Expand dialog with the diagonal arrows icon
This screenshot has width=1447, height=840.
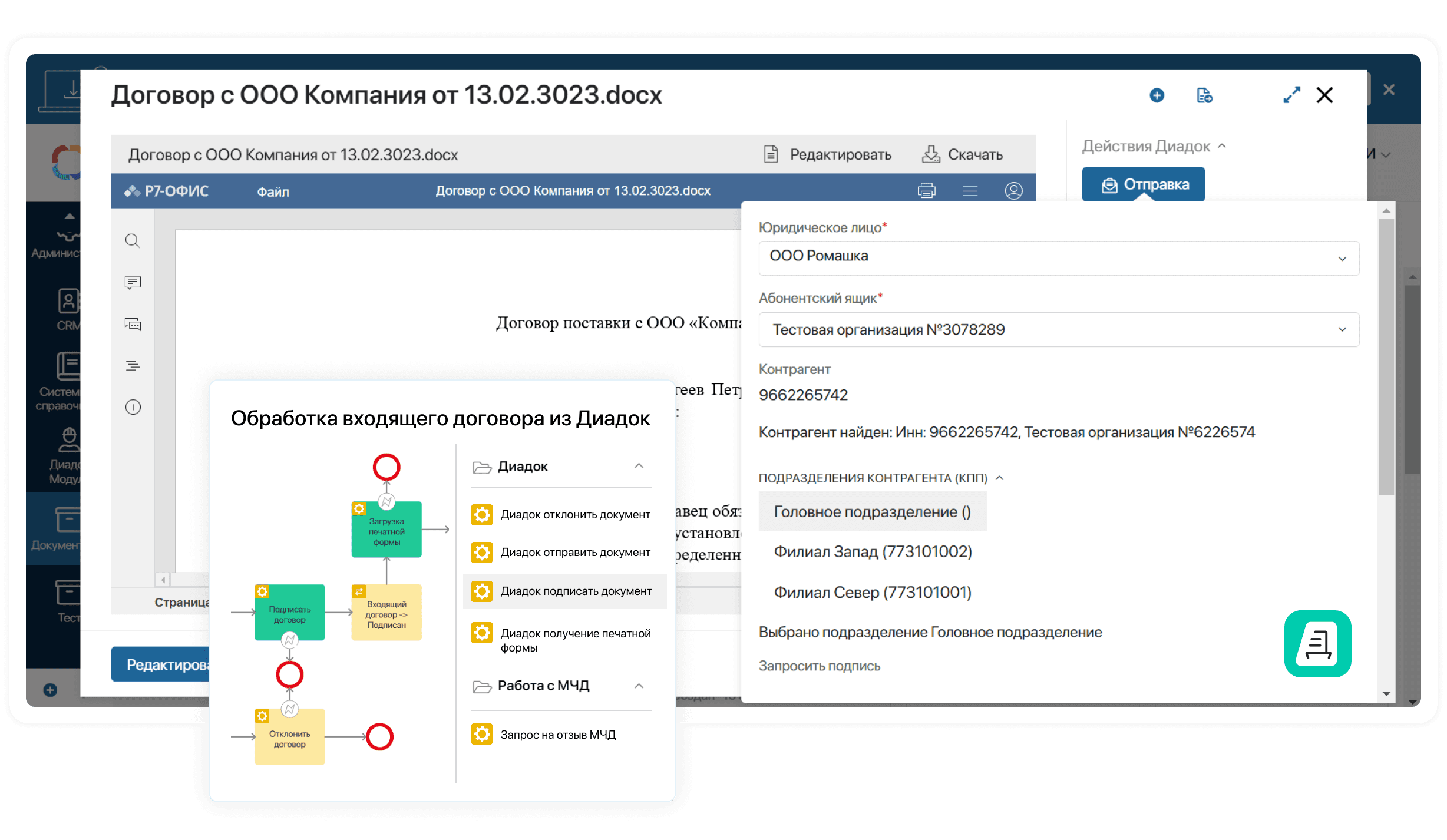click(x=1291, y=95)
